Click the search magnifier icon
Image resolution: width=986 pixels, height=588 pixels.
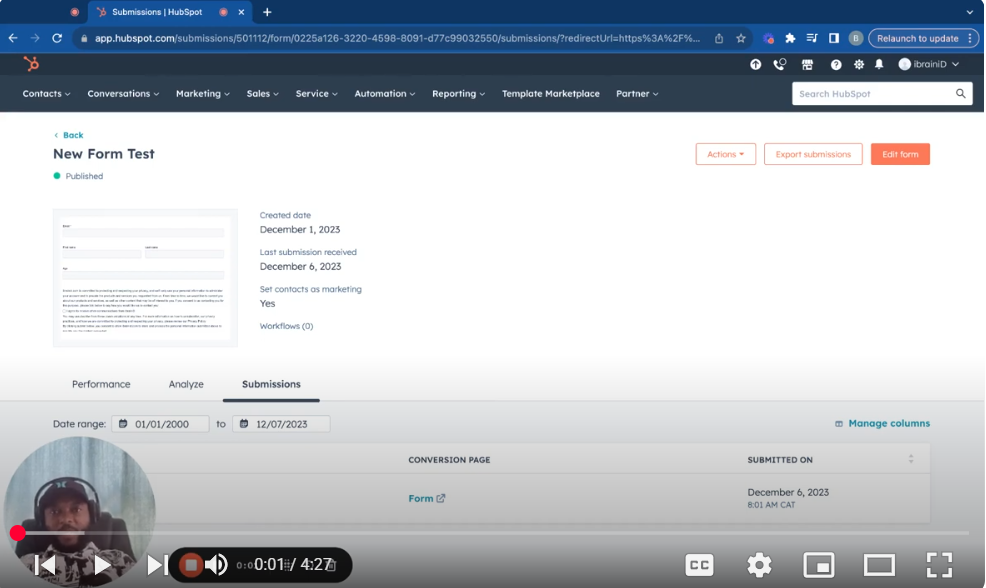(960, 94)
